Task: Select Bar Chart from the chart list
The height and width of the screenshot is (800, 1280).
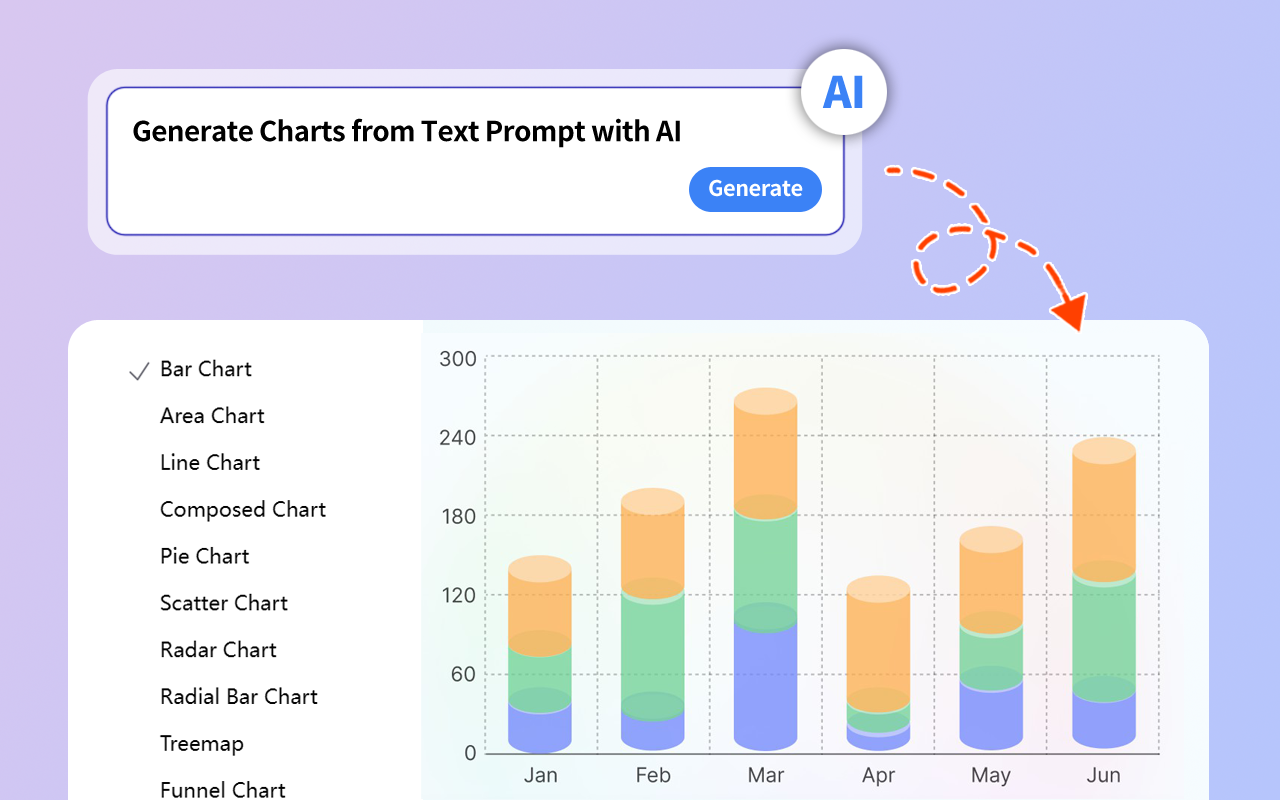Action: (x=206, y=369)
